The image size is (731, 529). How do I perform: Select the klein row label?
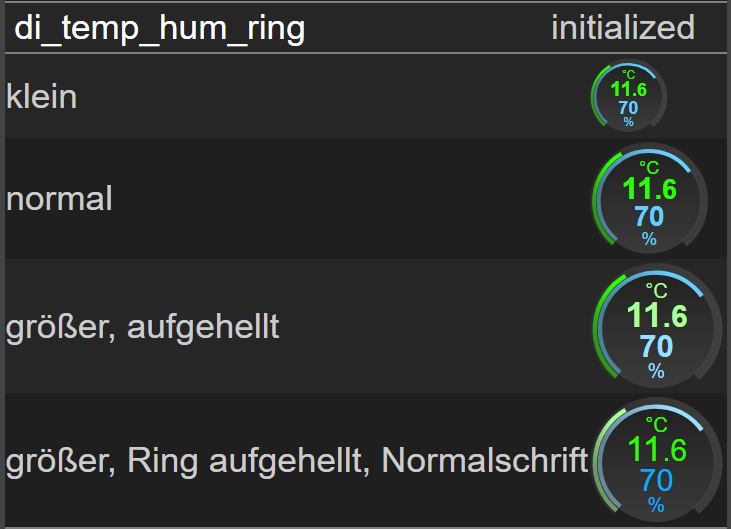(x=41, y=97)
